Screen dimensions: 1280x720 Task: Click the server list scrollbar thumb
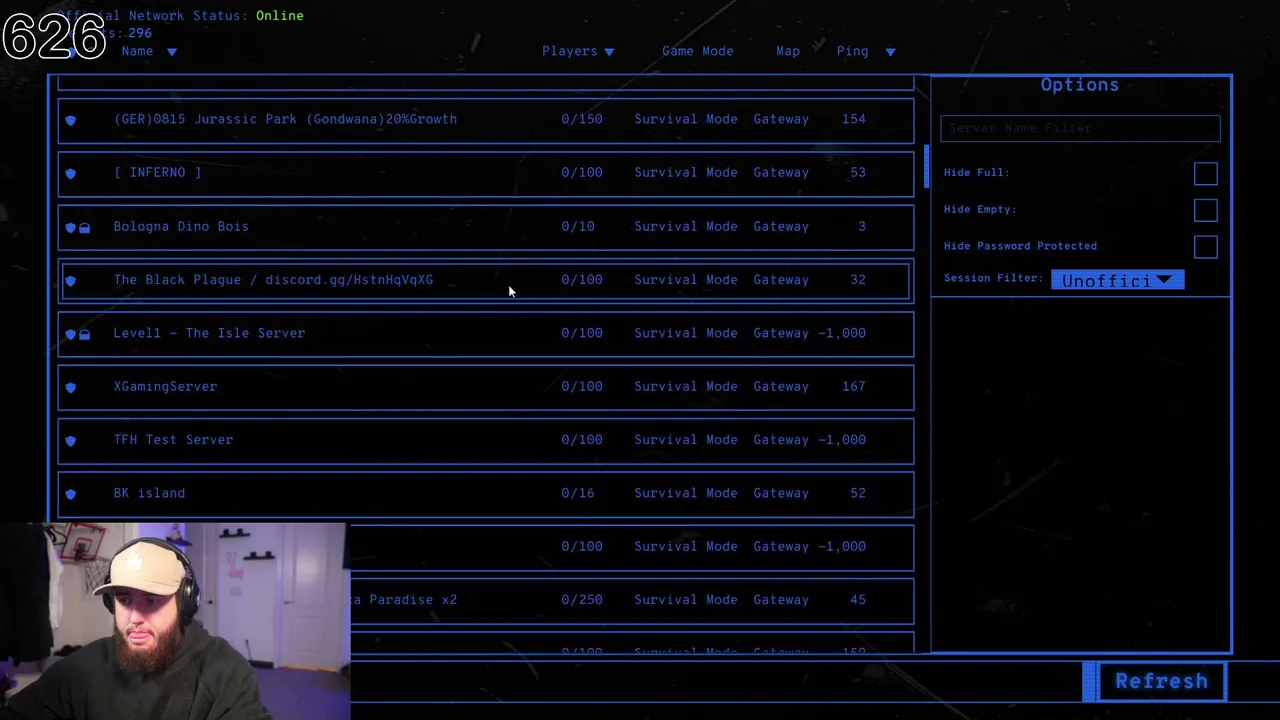click(927, 166)
